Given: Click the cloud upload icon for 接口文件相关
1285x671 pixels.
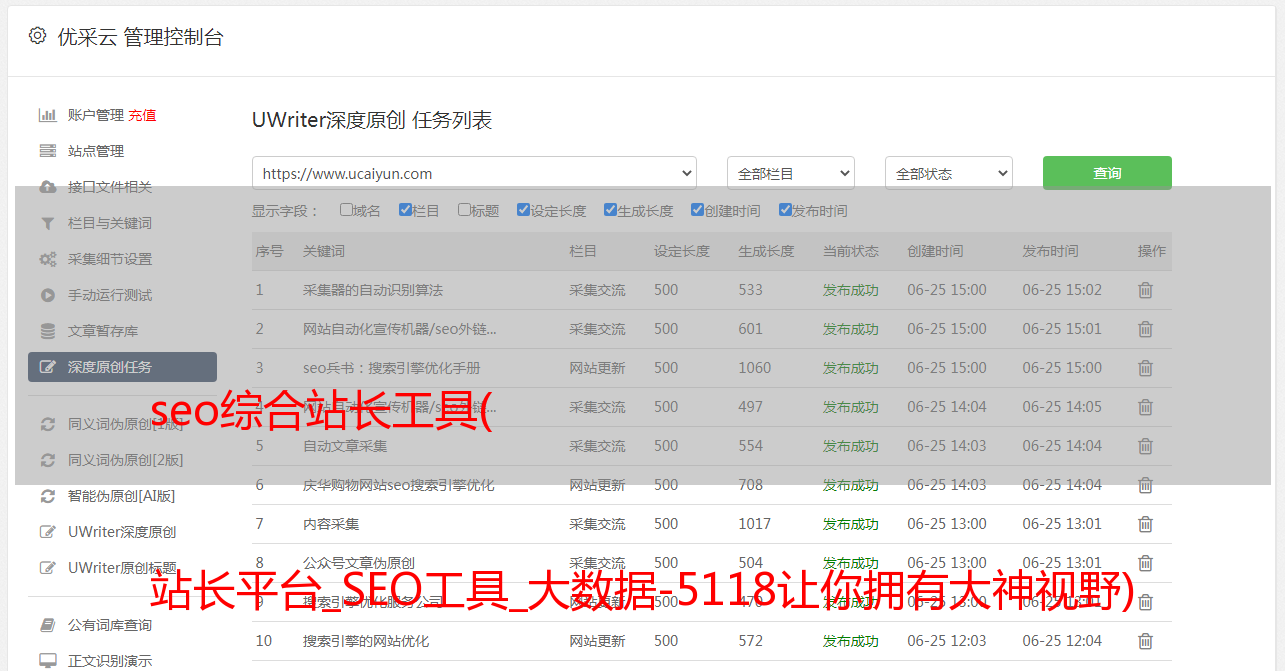Looking at the screenshot, I should point(47,187).
